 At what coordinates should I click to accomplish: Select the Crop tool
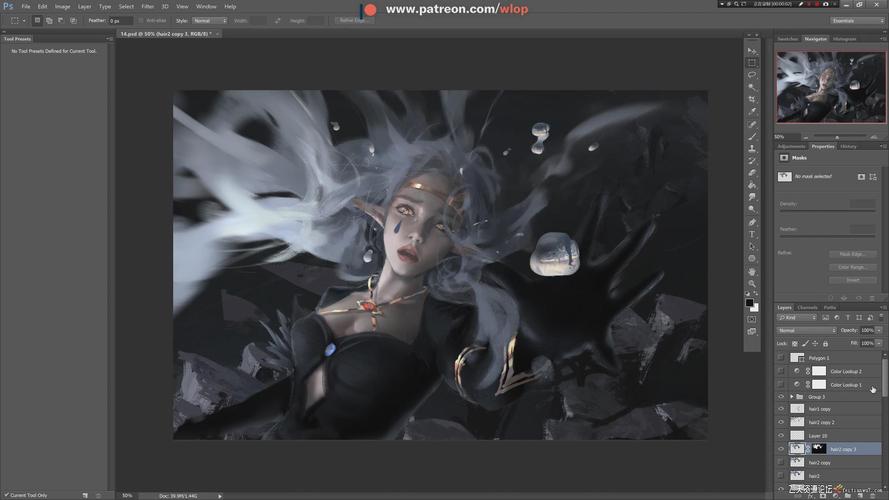point(752,99)
